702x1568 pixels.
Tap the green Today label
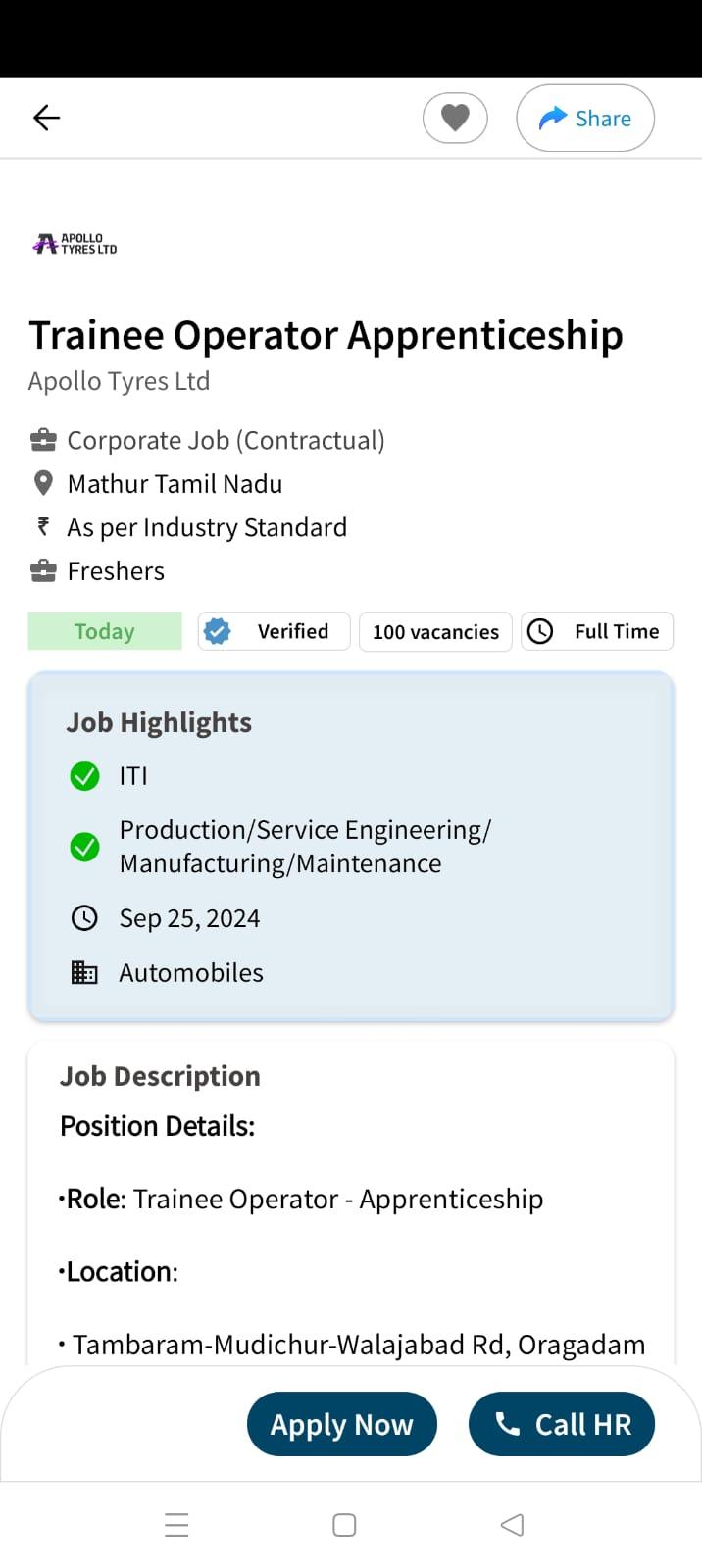pos(105,631)
